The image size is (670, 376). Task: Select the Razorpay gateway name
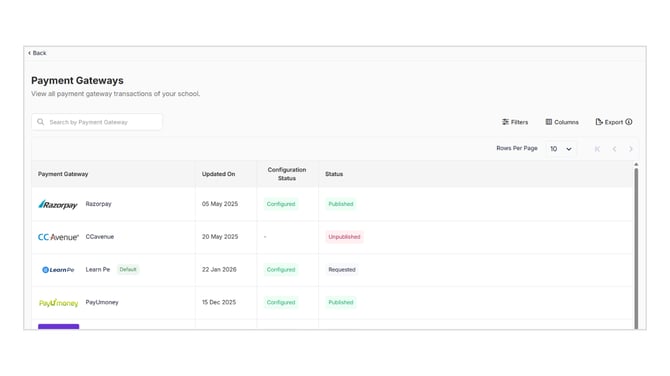(98, 204)
